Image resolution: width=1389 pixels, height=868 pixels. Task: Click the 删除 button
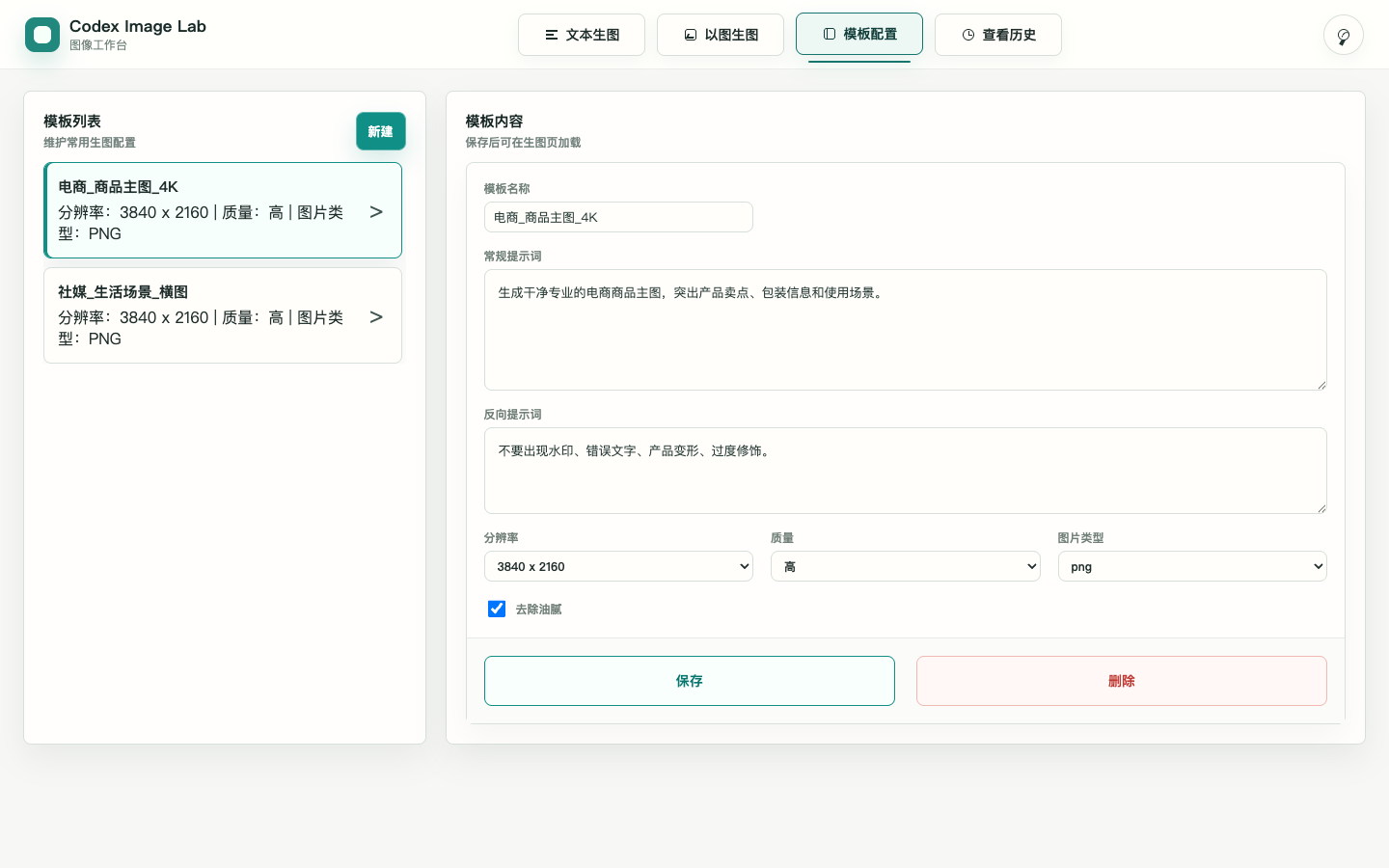click(x=1122, y=681)
